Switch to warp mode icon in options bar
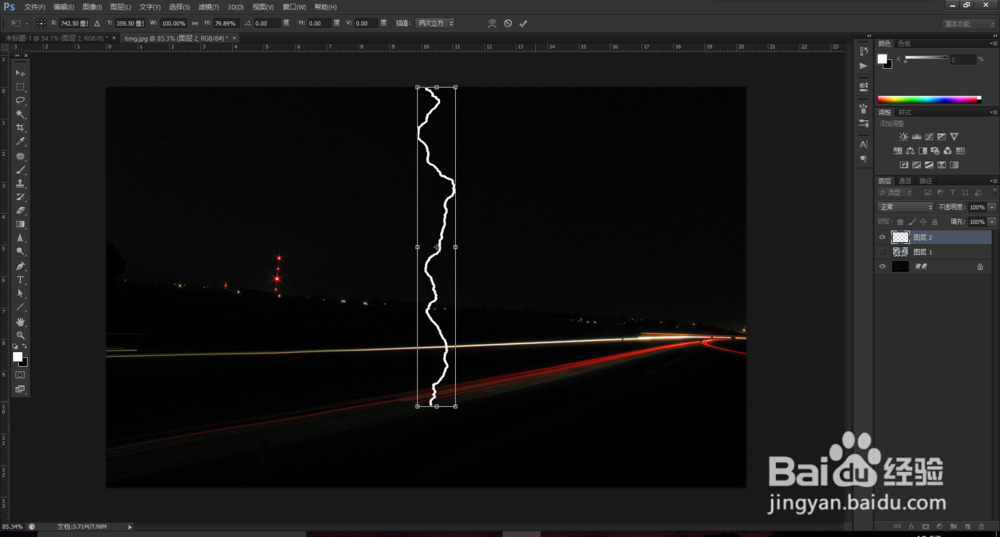This screenshot has width=1000, height=537. 492,24
